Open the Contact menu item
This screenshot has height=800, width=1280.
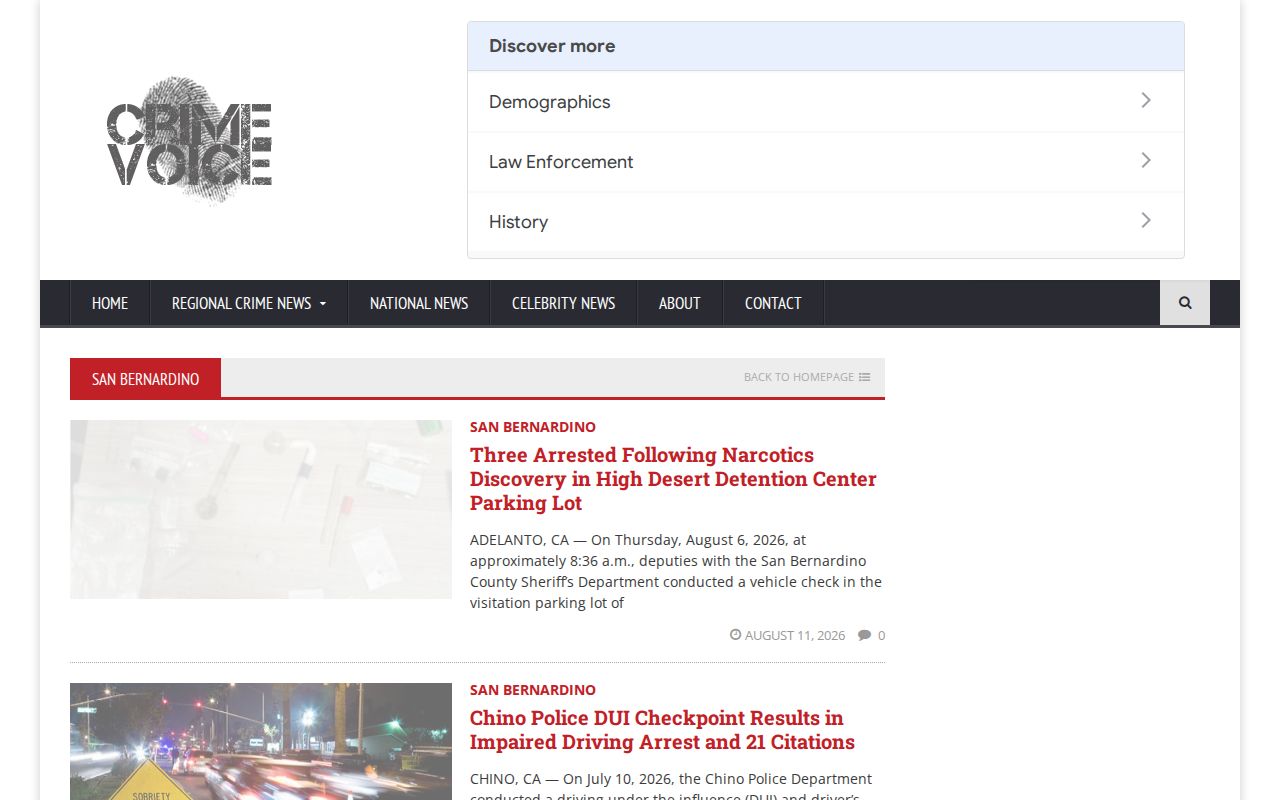pos(773,303)
